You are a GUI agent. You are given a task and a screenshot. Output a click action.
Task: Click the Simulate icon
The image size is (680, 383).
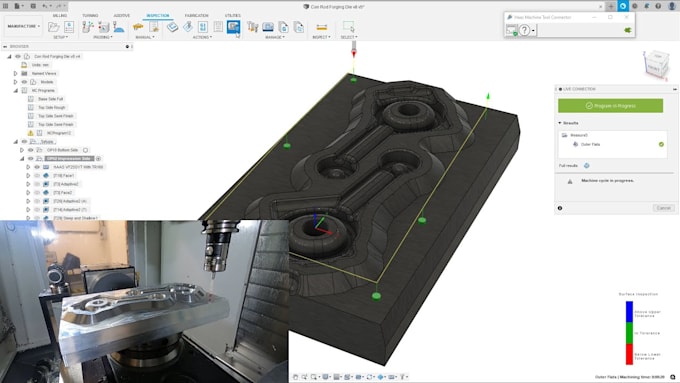188,27
